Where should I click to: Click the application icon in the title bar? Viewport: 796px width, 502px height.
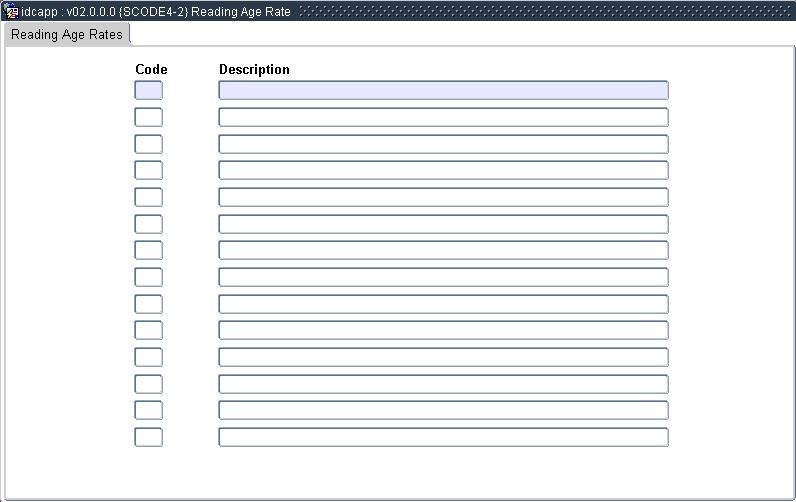coord(12,11)
